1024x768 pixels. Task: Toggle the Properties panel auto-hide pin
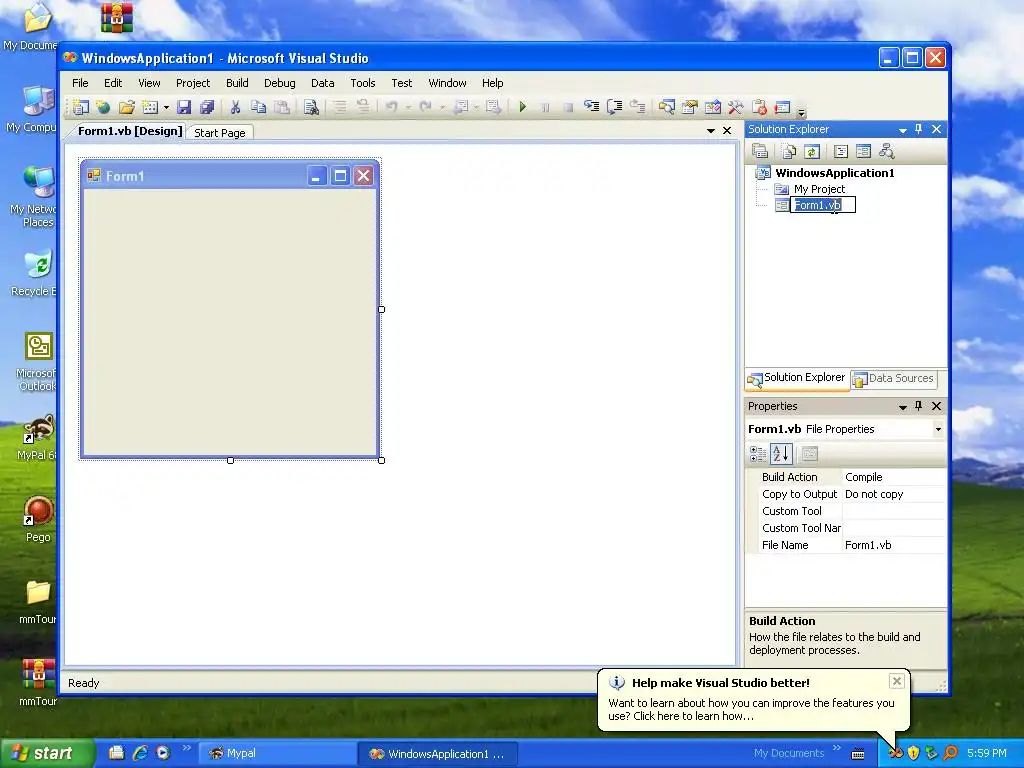(919, 406)
